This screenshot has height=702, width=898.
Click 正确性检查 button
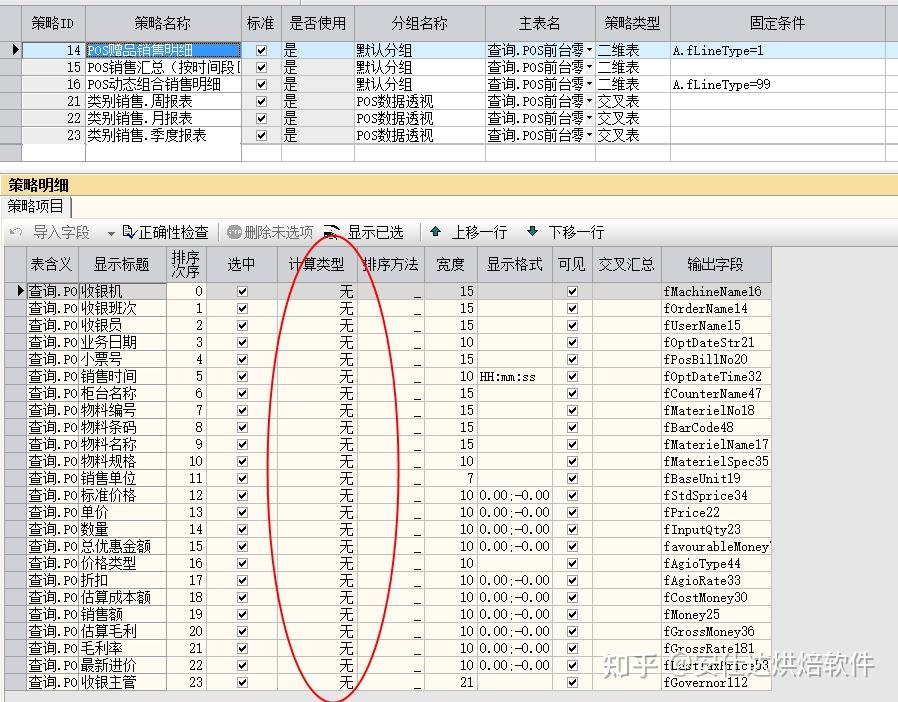(x=166, y=232)
